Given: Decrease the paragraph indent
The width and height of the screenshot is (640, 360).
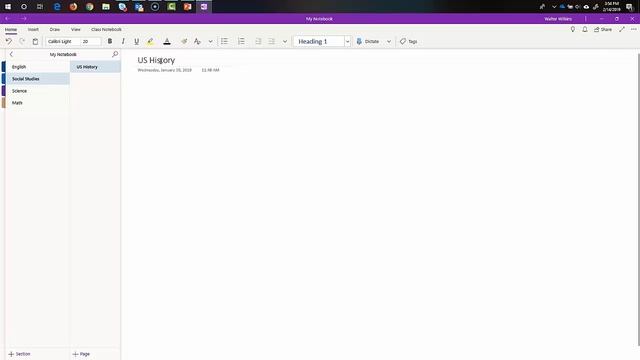Looking at the screenshot, I should [x=258, y=41].
